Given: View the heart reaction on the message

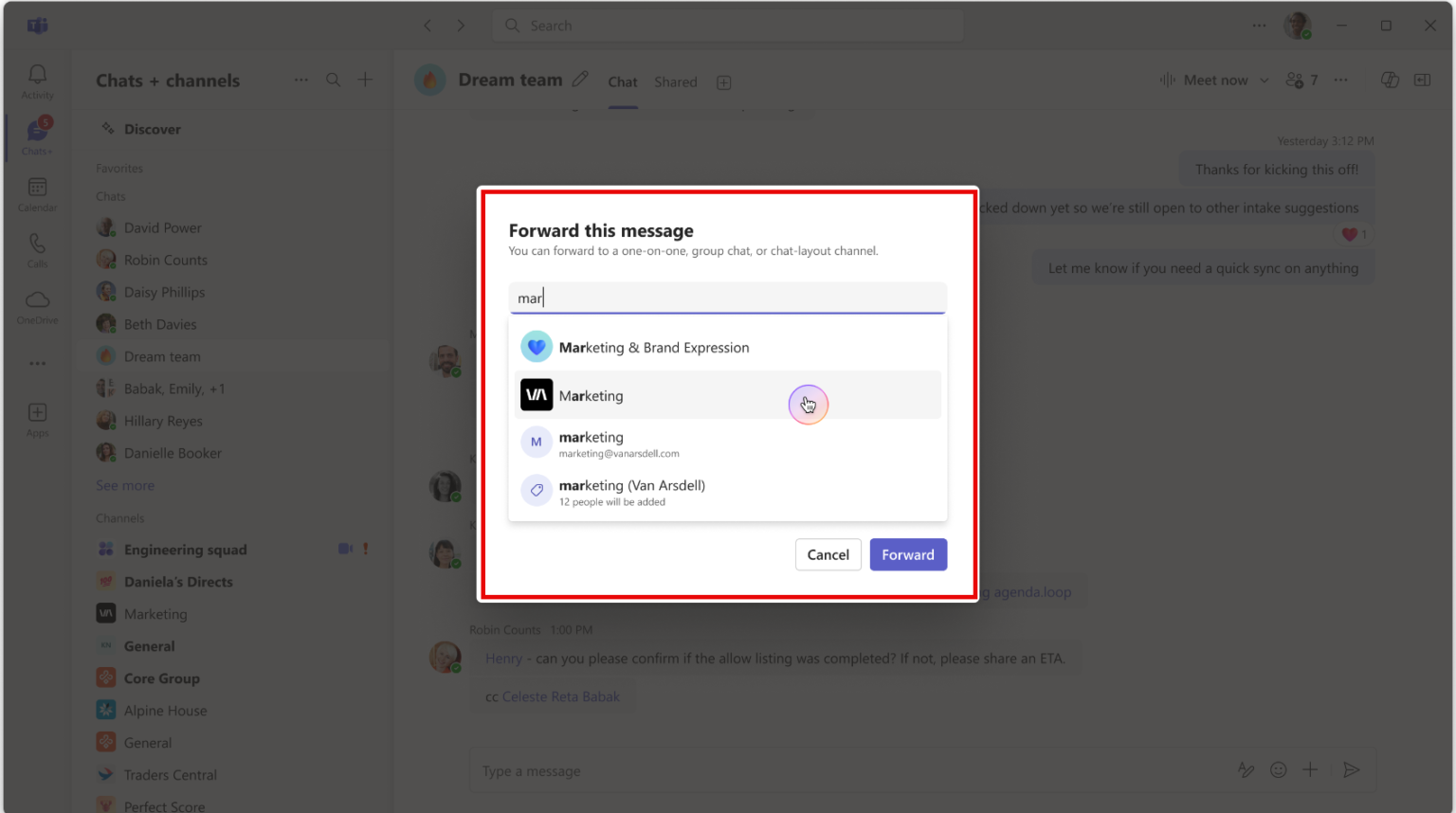Looking at the screenshot, I should (x=1354, y=234).
